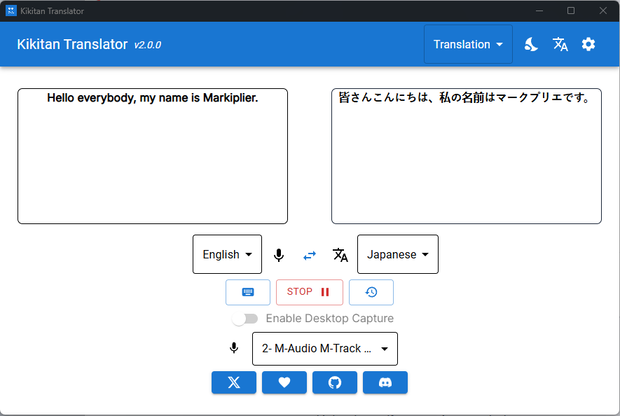Expand the English source language dropdown
The width and height of the screenshot is (620, 416).
(x=227, y=254)
